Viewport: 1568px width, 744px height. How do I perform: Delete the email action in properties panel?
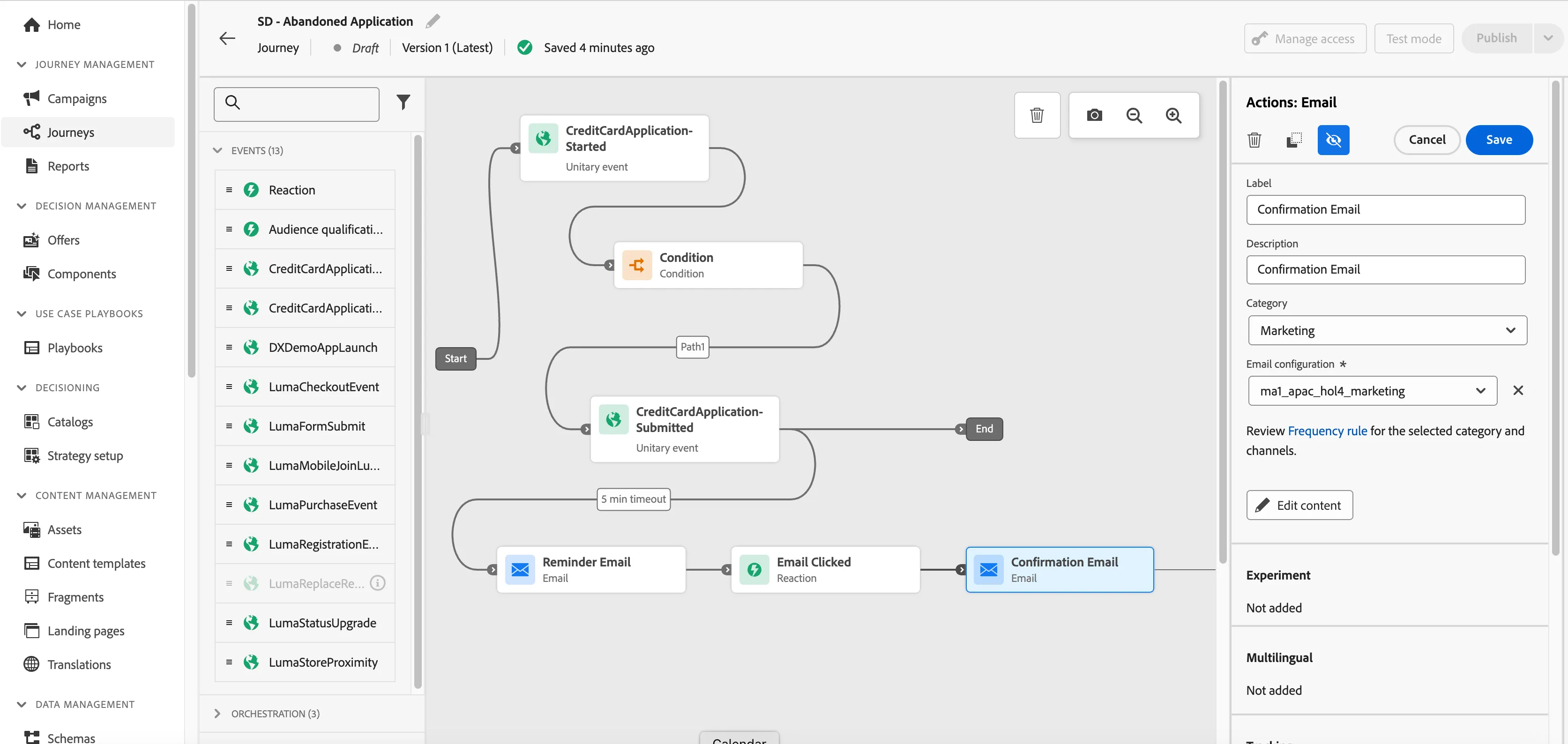(x=1254, y=140)
